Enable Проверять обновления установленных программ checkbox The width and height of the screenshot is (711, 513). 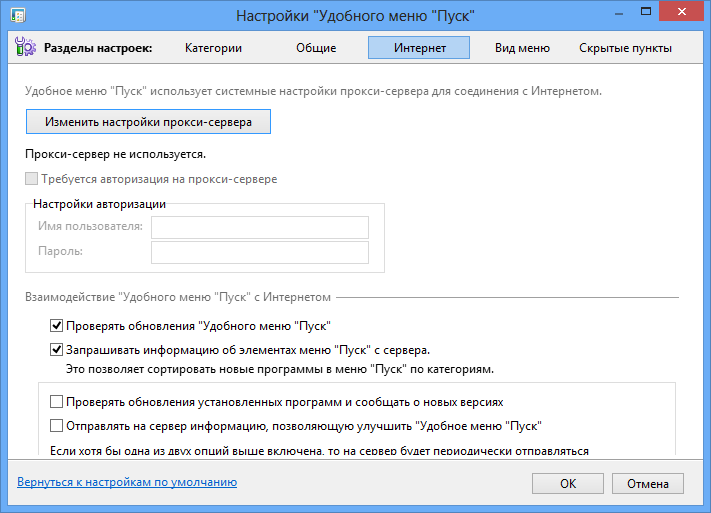click(x=56, y=401)
